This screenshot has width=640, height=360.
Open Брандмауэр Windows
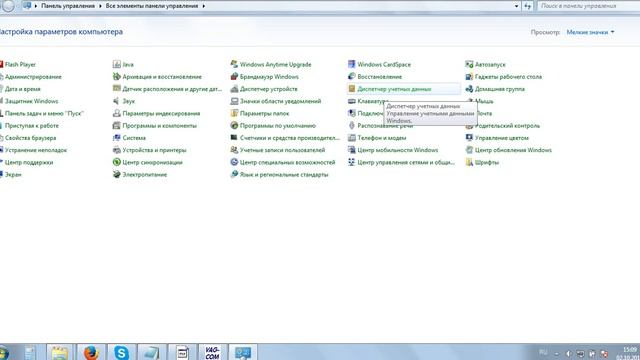[264, 77]
